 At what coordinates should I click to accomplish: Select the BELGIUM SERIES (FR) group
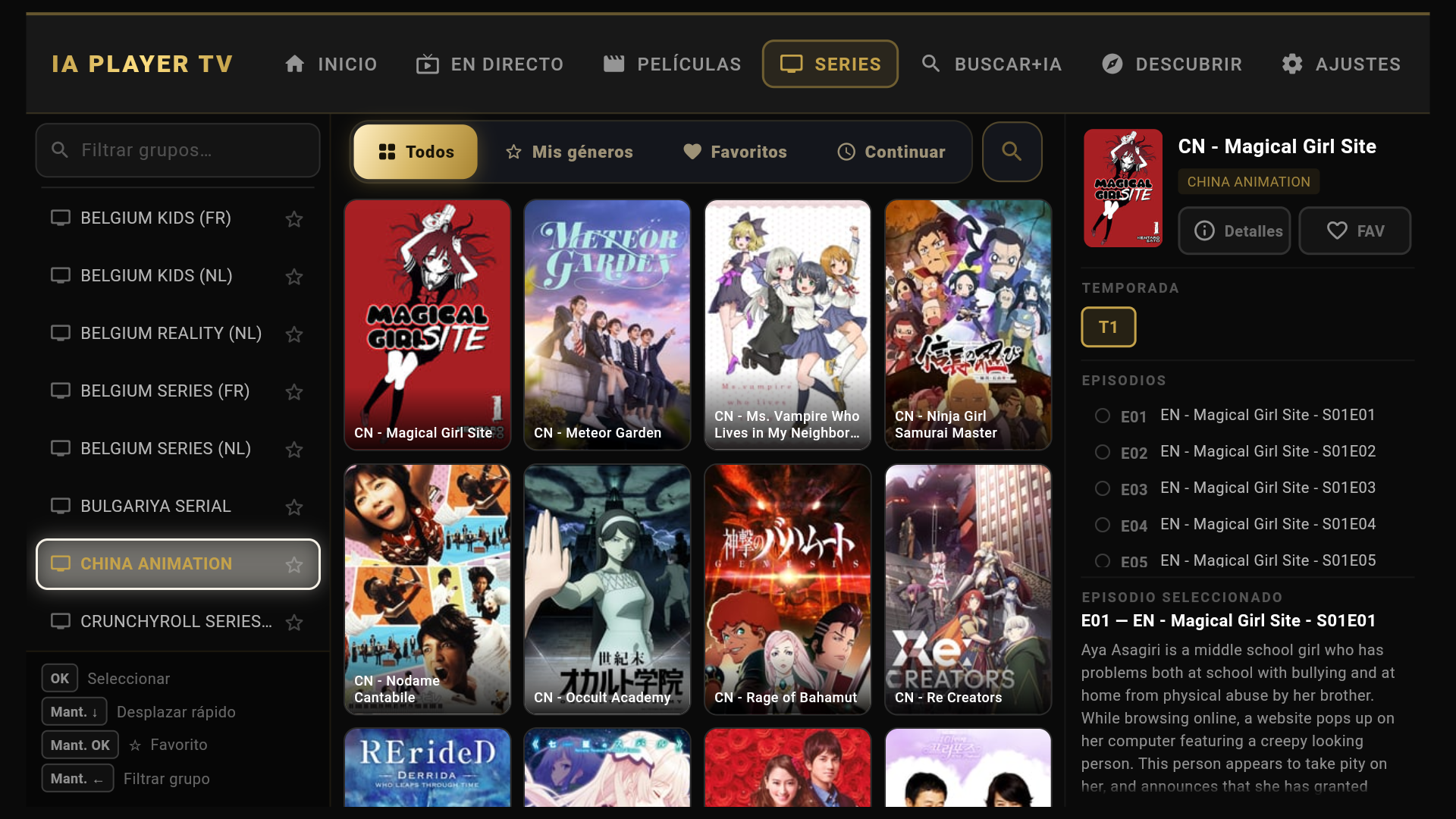pos(178,391)
